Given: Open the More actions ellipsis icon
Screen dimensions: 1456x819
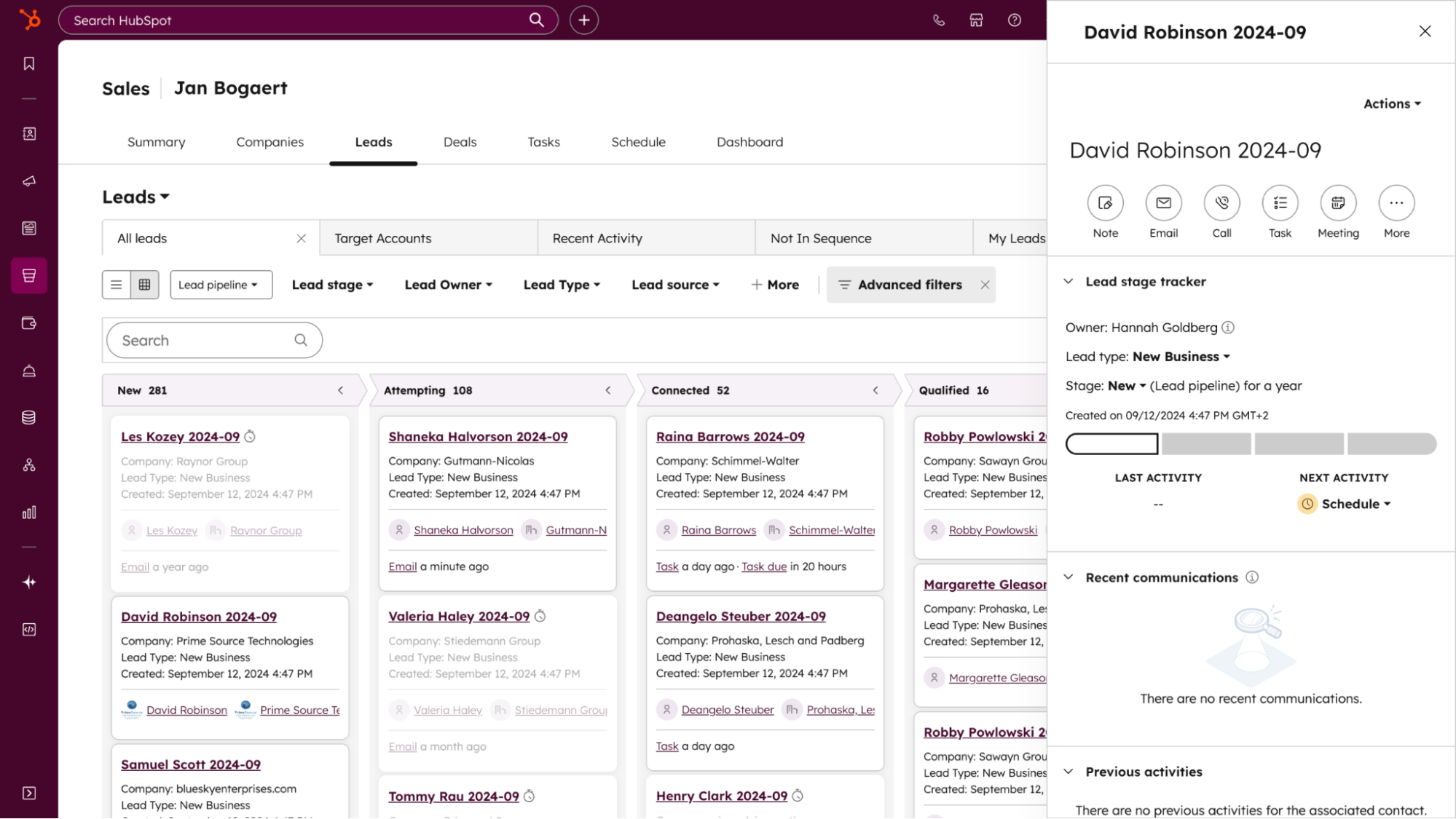Looking at the screenshot, I should (1397, 203).
